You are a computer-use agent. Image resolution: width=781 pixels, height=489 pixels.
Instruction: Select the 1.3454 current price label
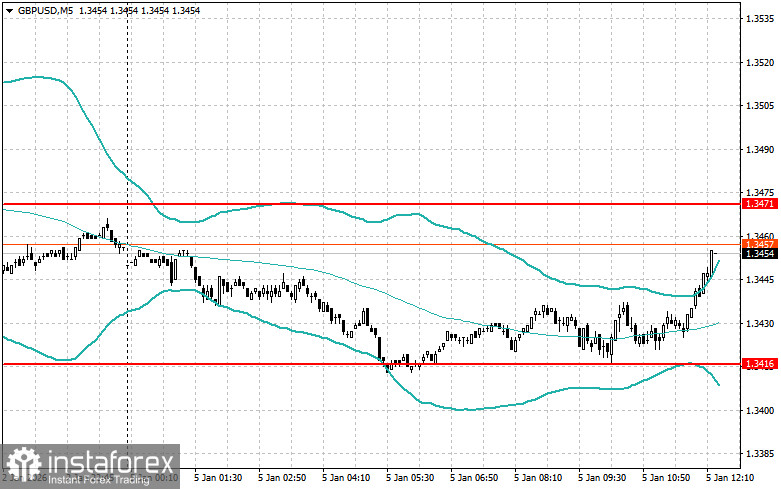760,254
